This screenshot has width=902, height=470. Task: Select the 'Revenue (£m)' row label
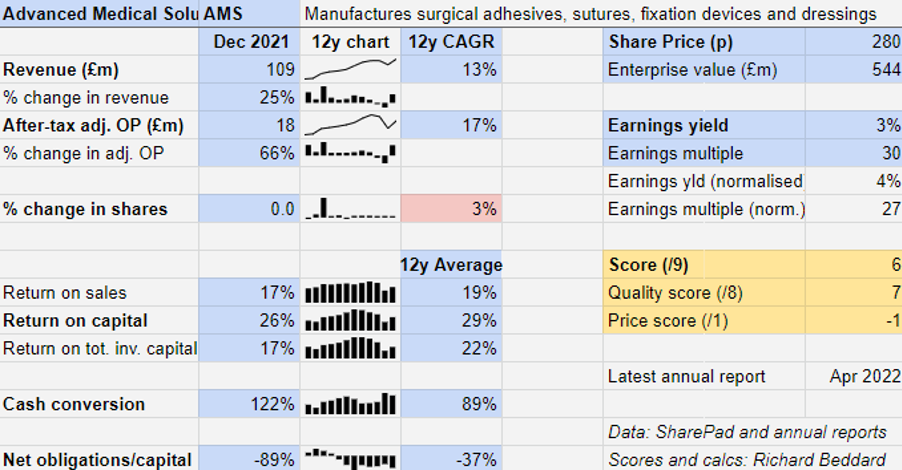61,70
